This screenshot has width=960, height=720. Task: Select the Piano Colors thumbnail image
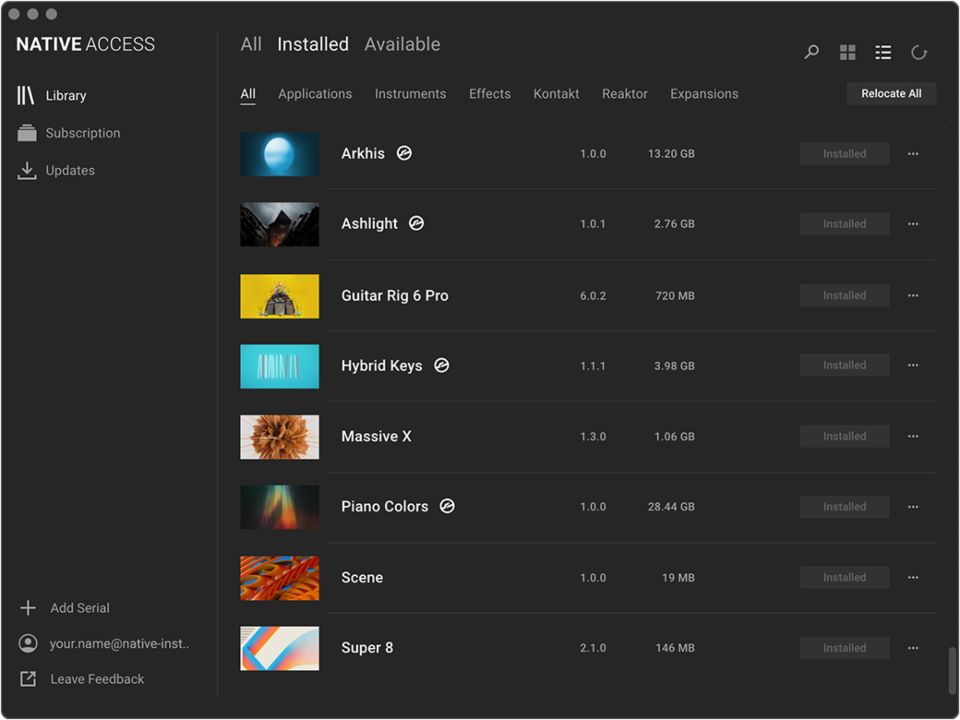coord(280,507)
